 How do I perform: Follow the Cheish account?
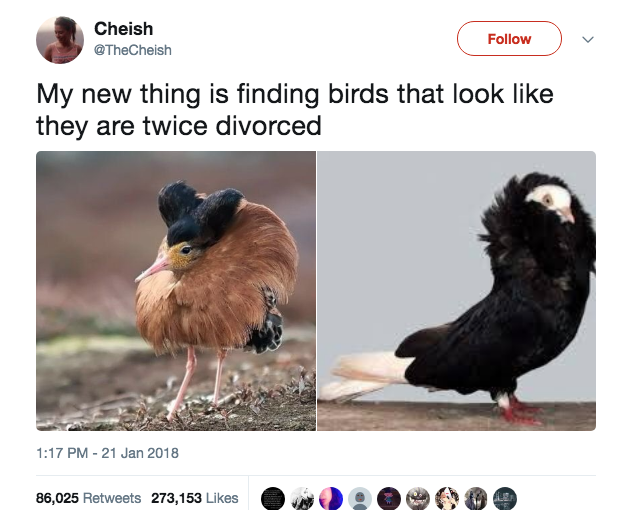509,39
